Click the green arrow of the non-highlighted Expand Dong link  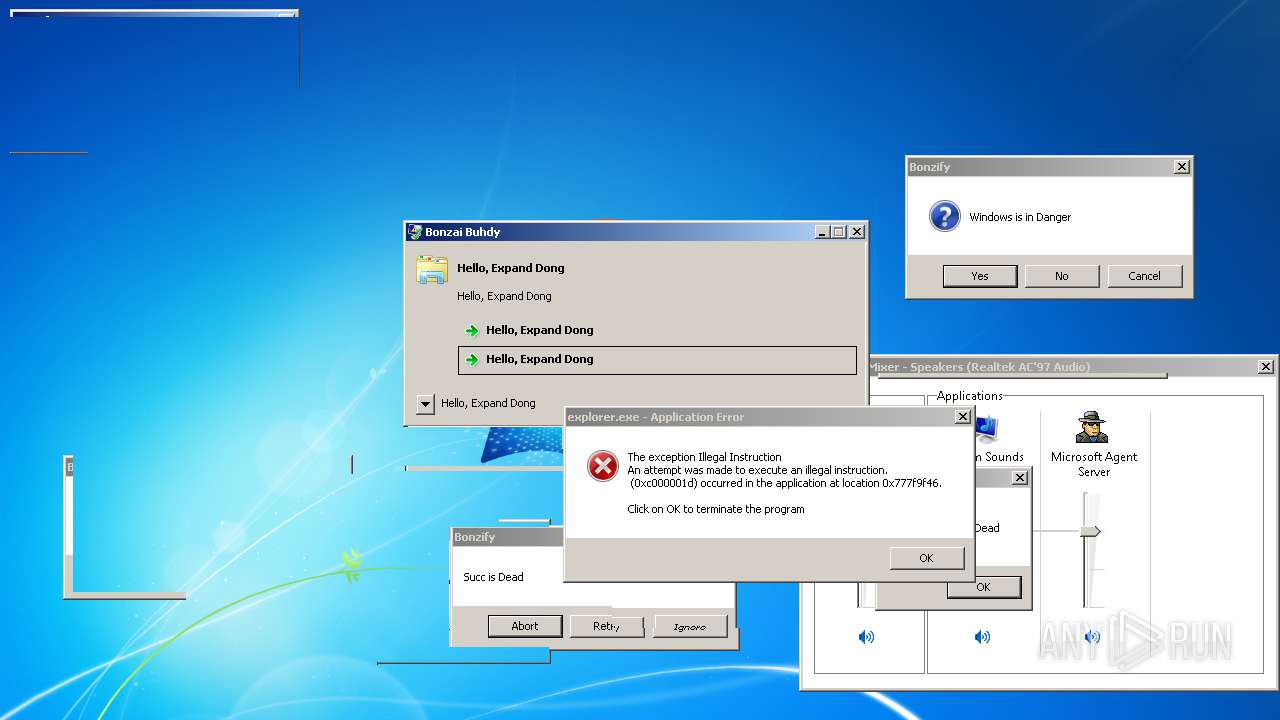tap(472, 330)
